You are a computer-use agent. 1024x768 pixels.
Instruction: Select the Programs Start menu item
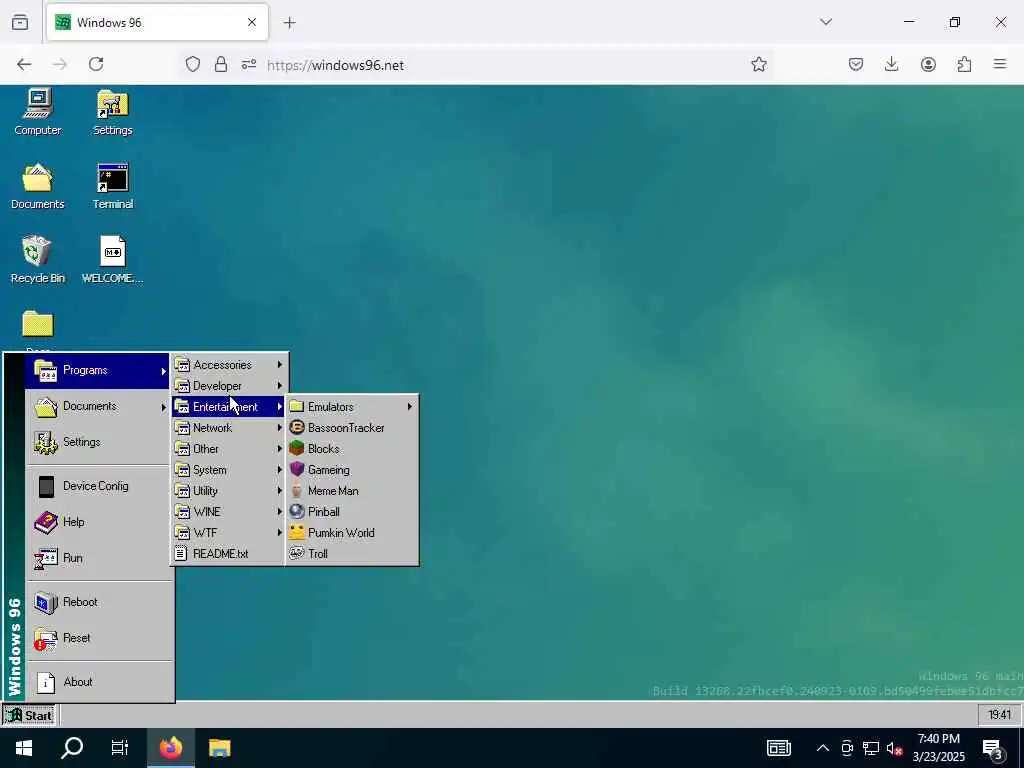tap(97, 371)
